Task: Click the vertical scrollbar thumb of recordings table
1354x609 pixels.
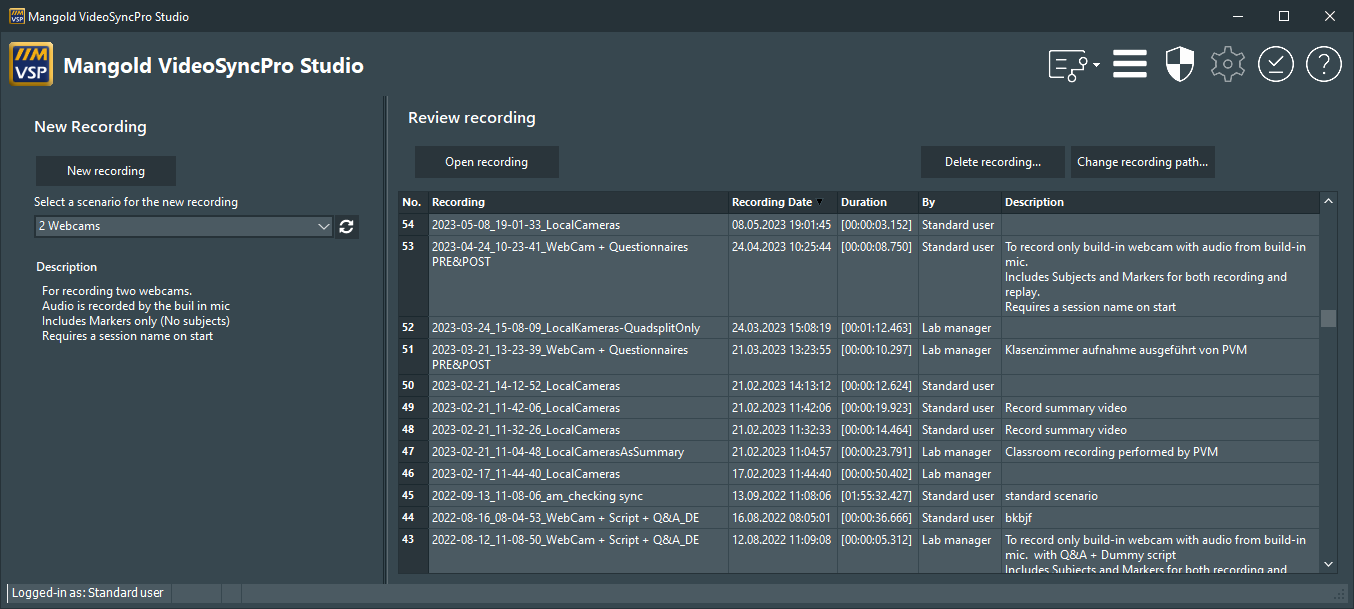Action: (1328, 318)
